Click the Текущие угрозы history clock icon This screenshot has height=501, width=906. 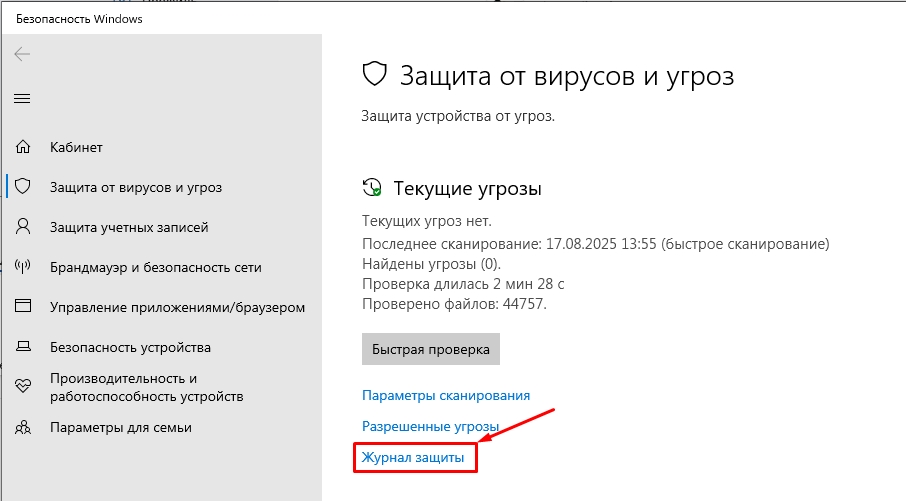click(372, 188)
